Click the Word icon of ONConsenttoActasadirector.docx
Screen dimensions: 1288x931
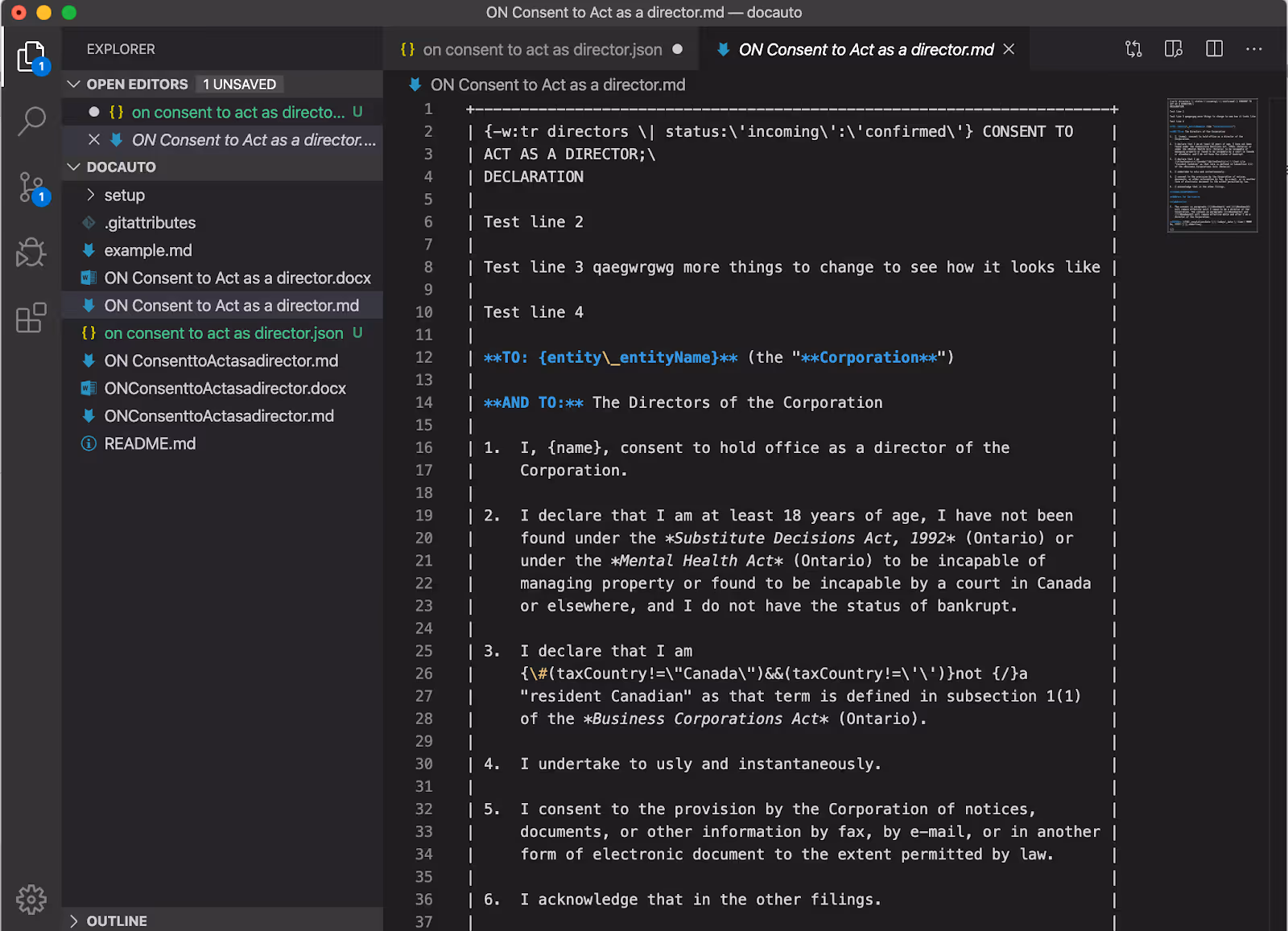tap(89, 389)
